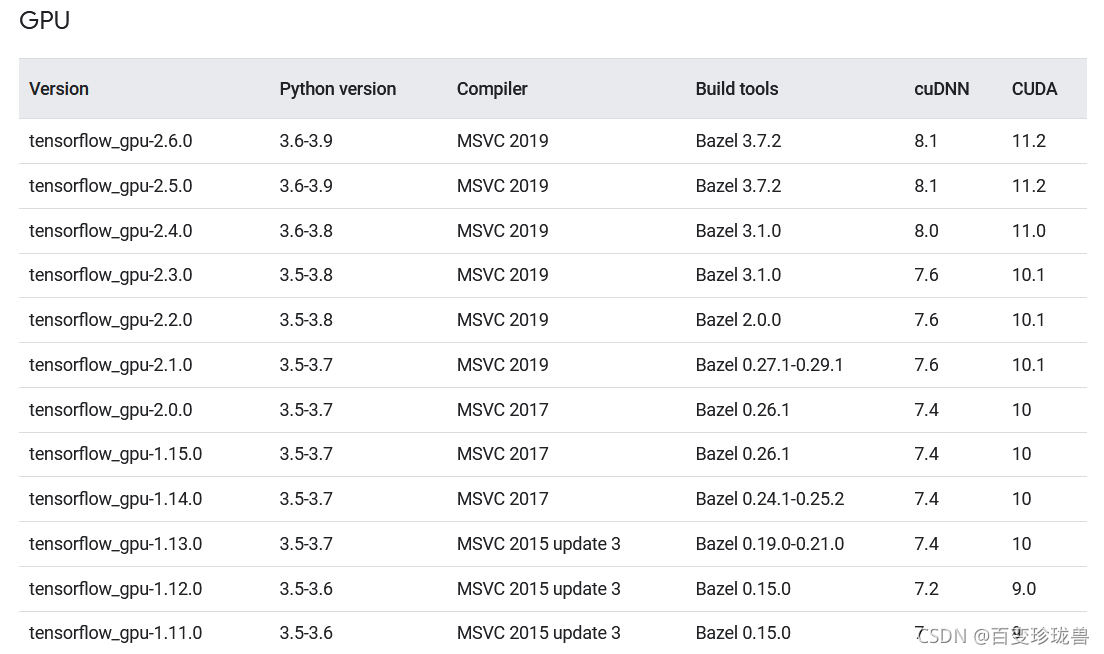This screenshot has height=654, width=1104.
Task: Click the Compiler column header
Action: 491,89
